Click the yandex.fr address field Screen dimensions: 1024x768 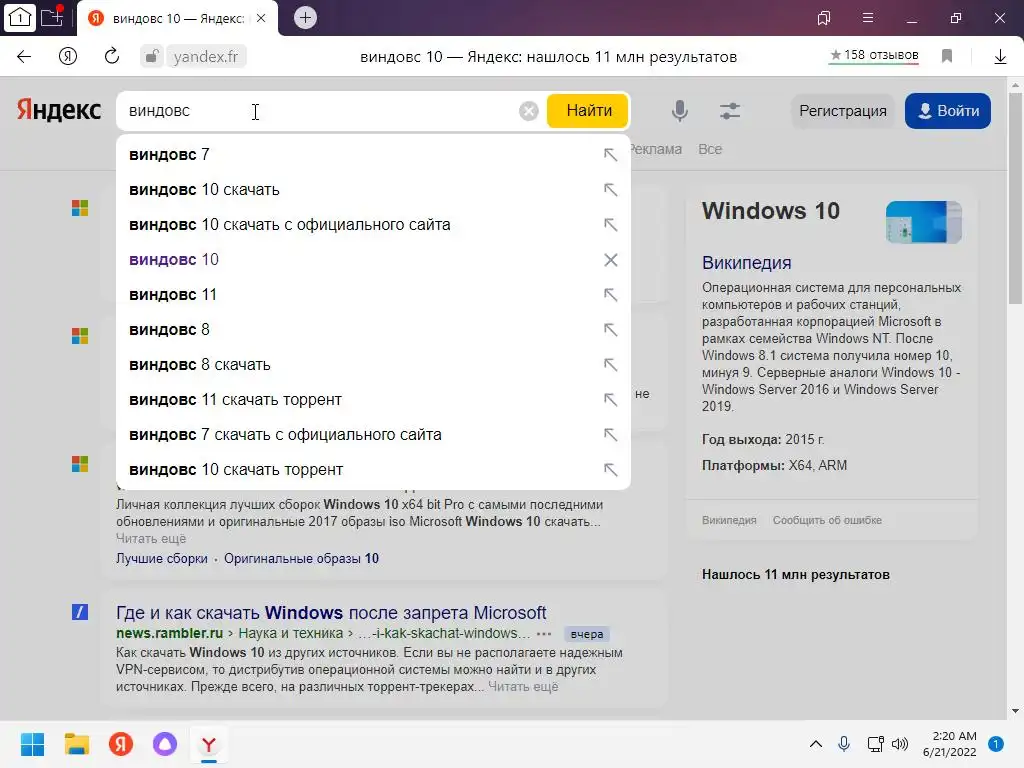click(x=206, y=57)
